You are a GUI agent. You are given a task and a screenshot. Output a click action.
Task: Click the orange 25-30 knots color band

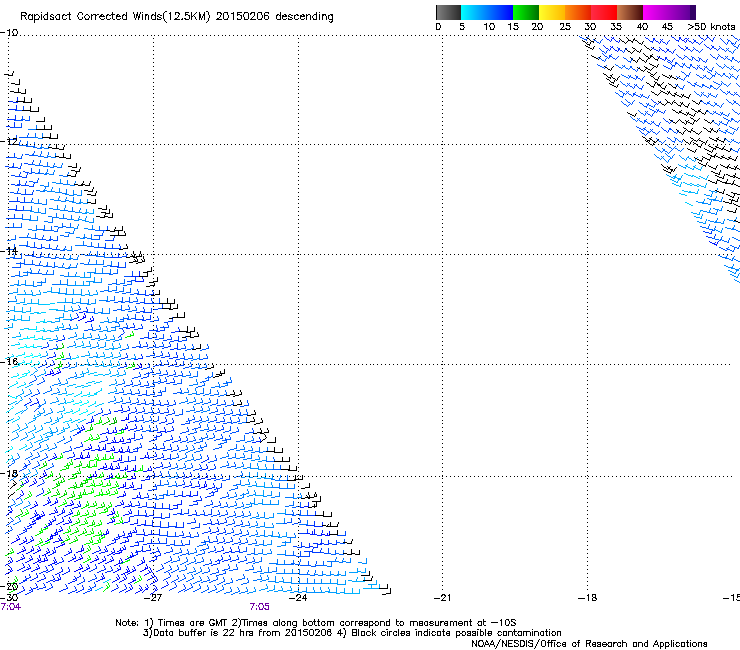pos(578,12)
